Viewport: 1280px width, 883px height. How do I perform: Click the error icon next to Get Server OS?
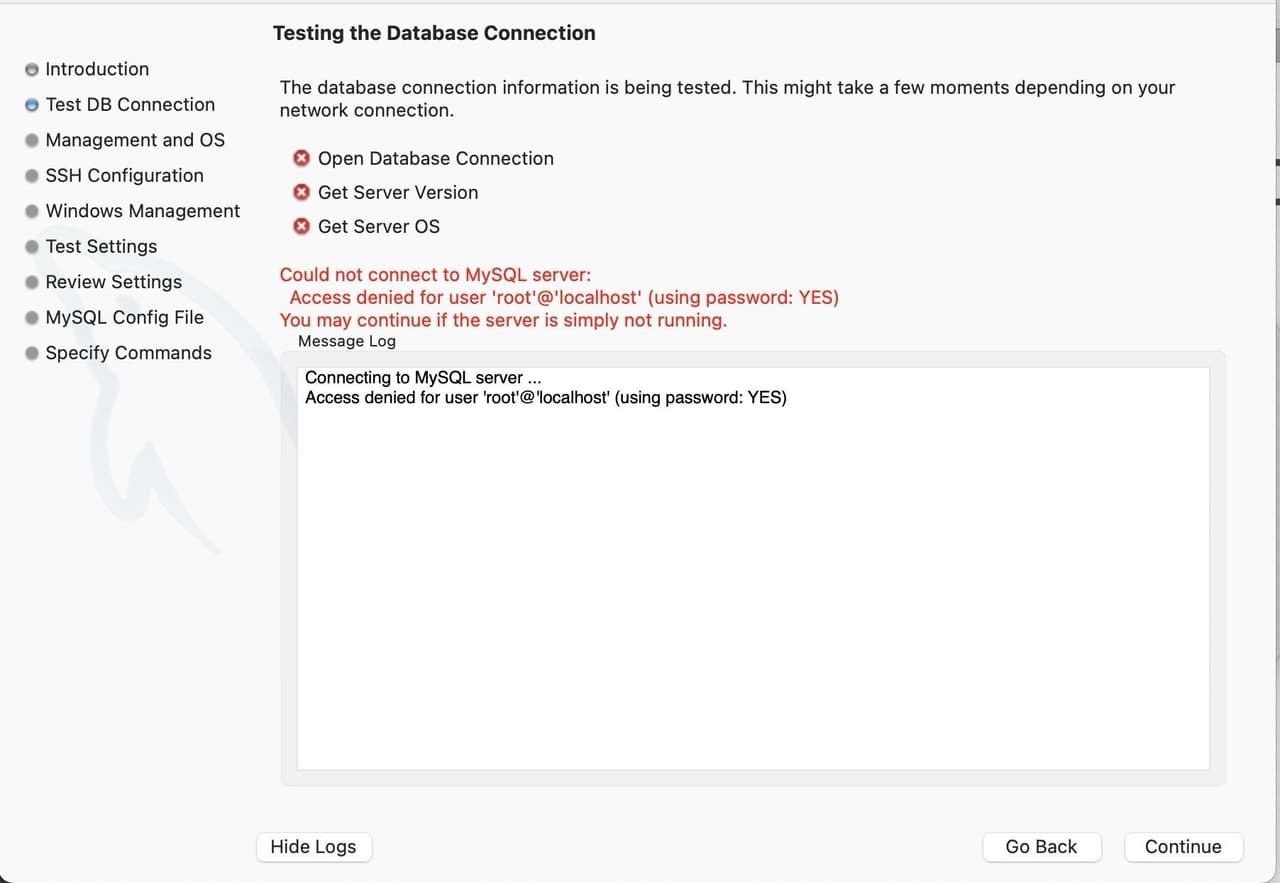tap(301, 226)
